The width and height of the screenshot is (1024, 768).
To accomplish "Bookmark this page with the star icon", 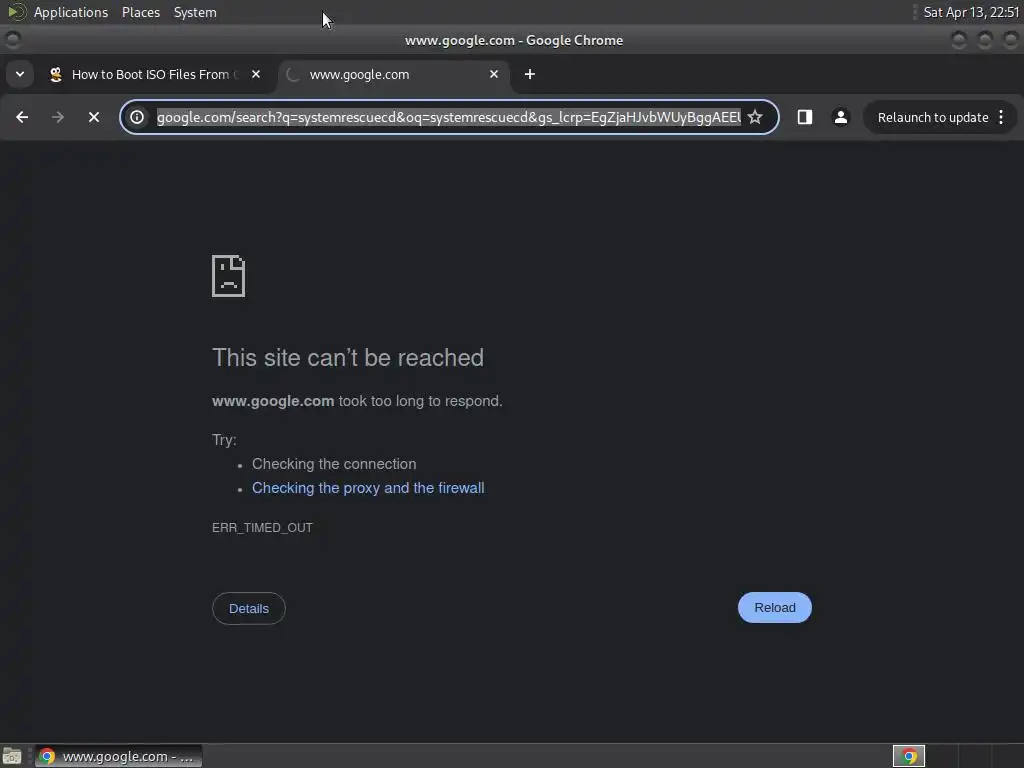I will (x=755, y=117).
